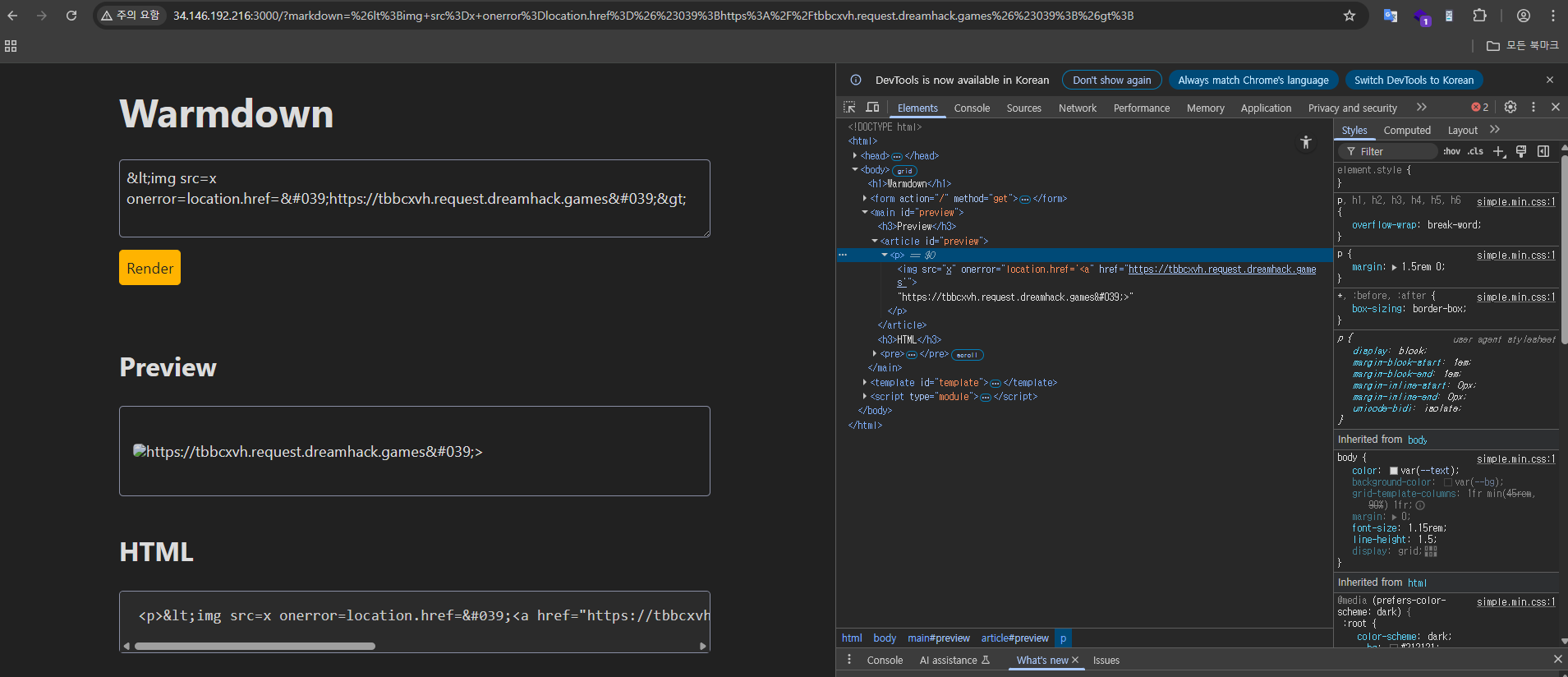Switch to Layout sidebar tab

[x=1462, y=130]
